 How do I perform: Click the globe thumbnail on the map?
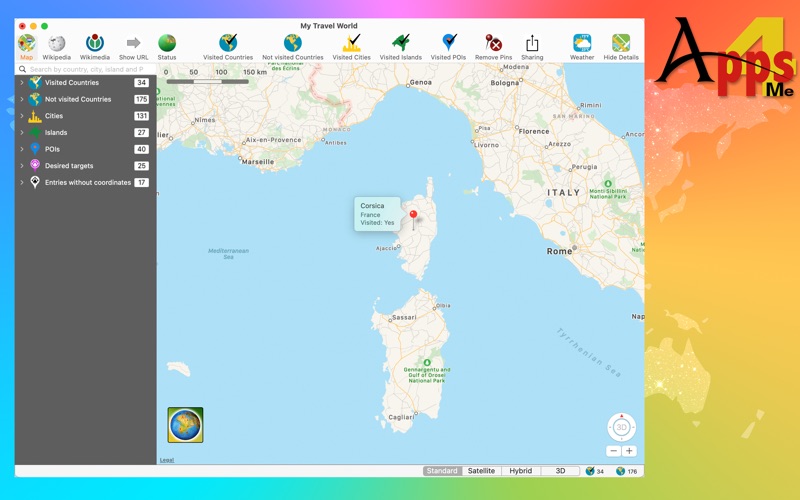coord(185,424)
